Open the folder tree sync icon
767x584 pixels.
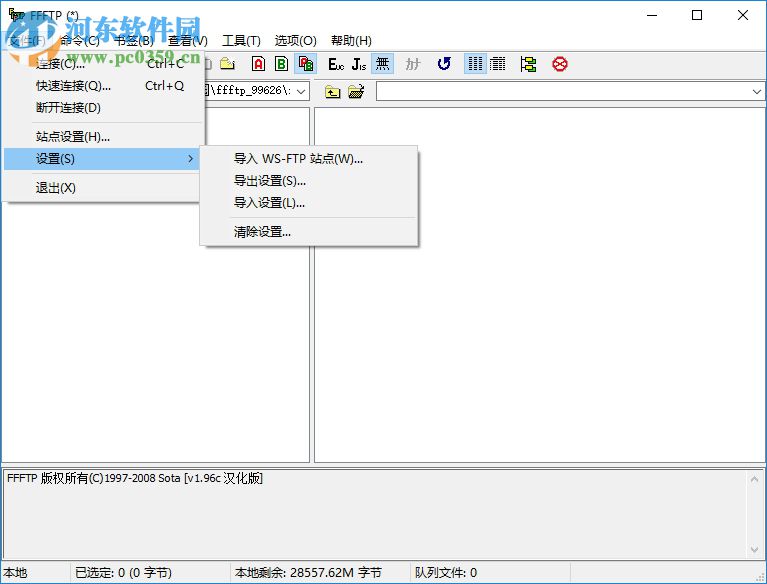(x=528, y=64)
